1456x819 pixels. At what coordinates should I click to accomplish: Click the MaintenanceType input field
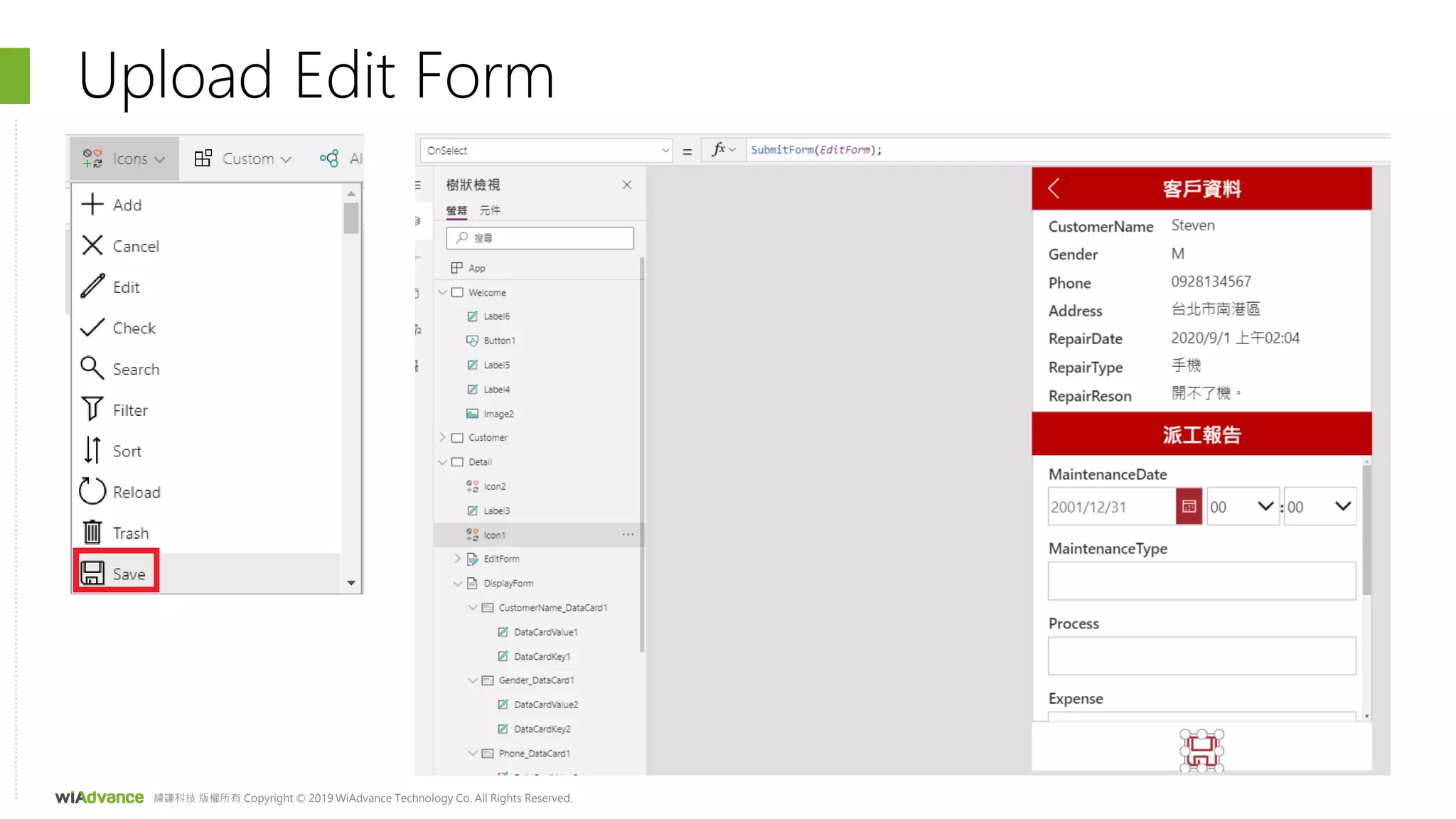pos(1201,581)
